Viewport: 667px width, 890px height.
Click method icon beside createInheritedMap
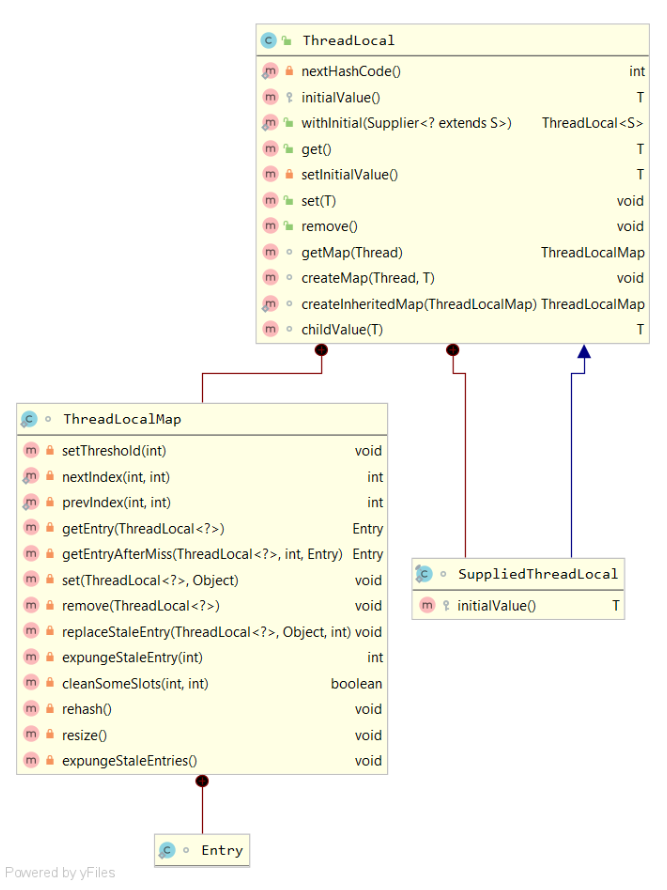coord(270,304)
